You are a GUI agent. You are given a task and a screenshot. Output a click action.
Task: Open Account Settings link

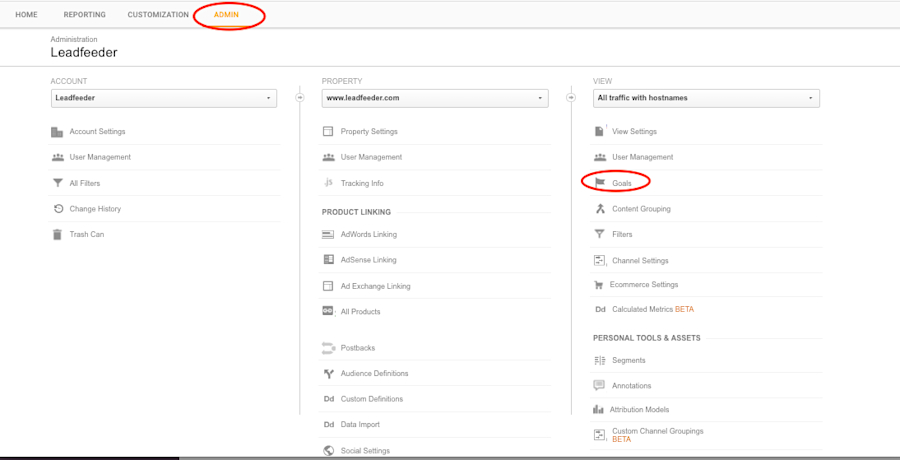[98, 132]
